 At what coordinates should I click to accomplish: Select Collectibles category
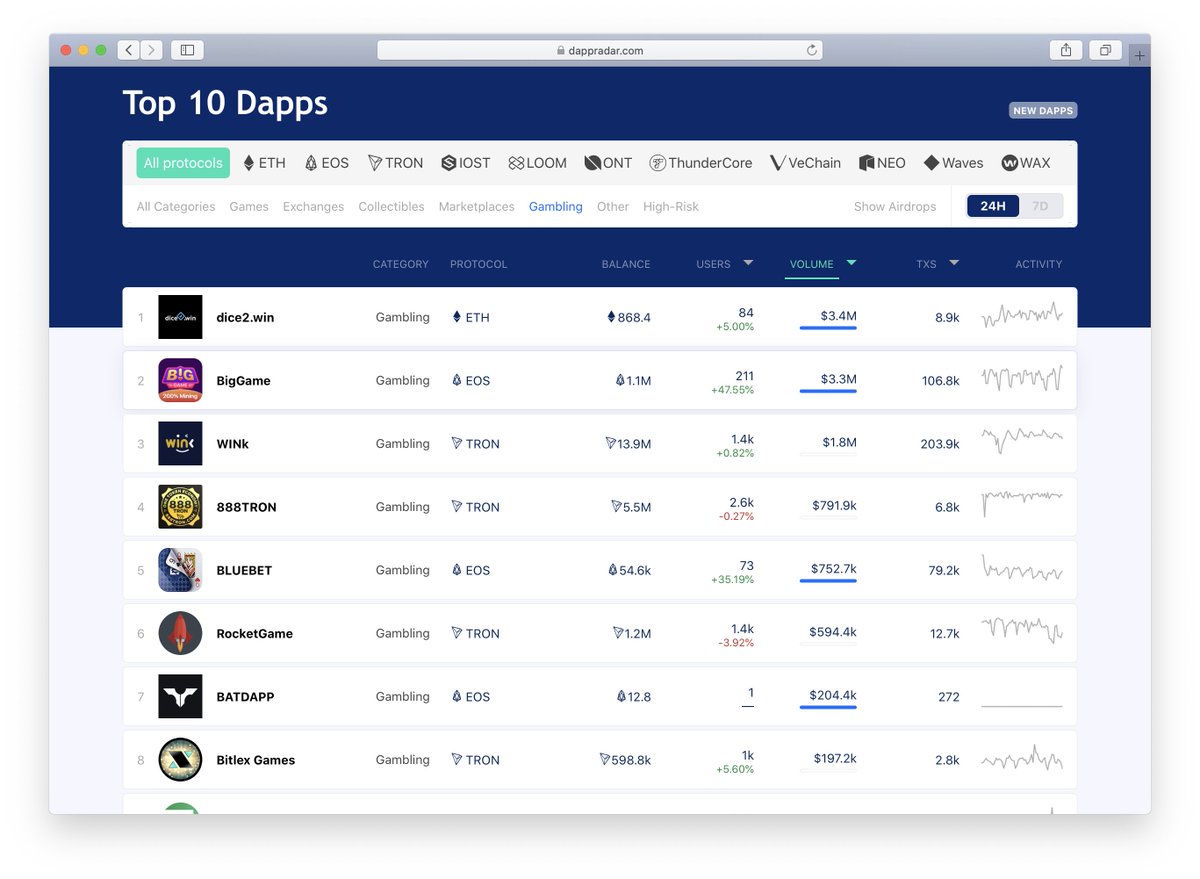click(391, 207)
